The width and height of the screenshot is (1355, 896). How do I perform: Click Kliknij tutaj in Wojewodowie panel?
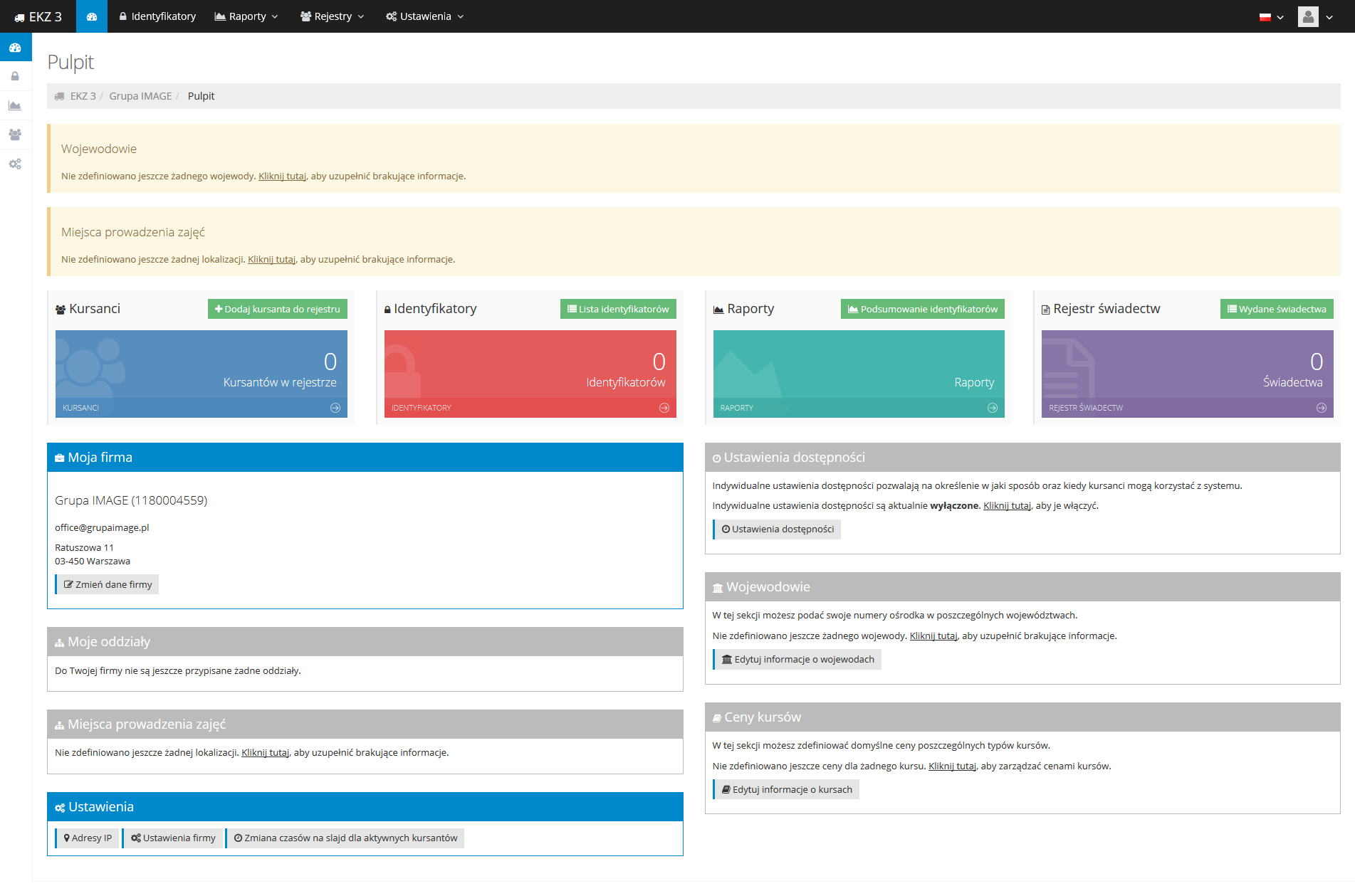click(933, 636)
